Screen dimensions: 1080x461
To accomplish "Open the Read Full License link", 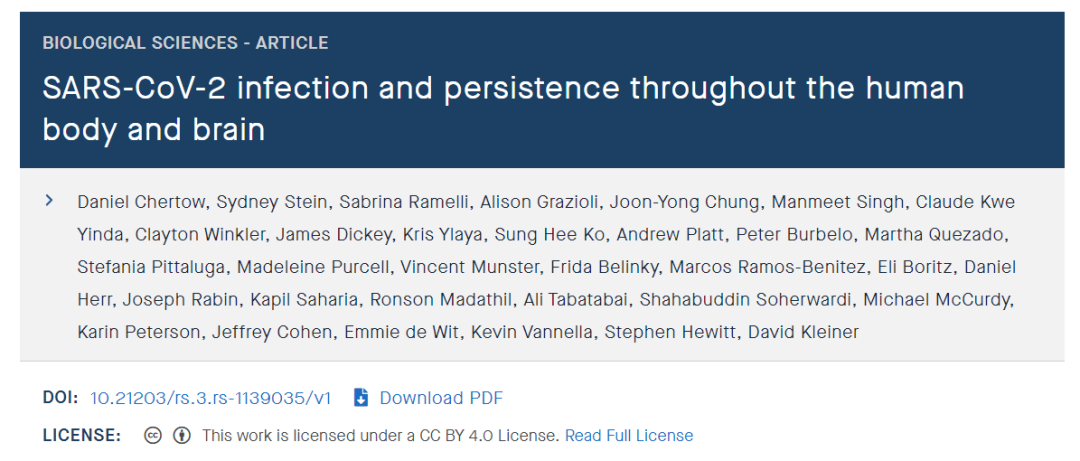I will point(629,435).
